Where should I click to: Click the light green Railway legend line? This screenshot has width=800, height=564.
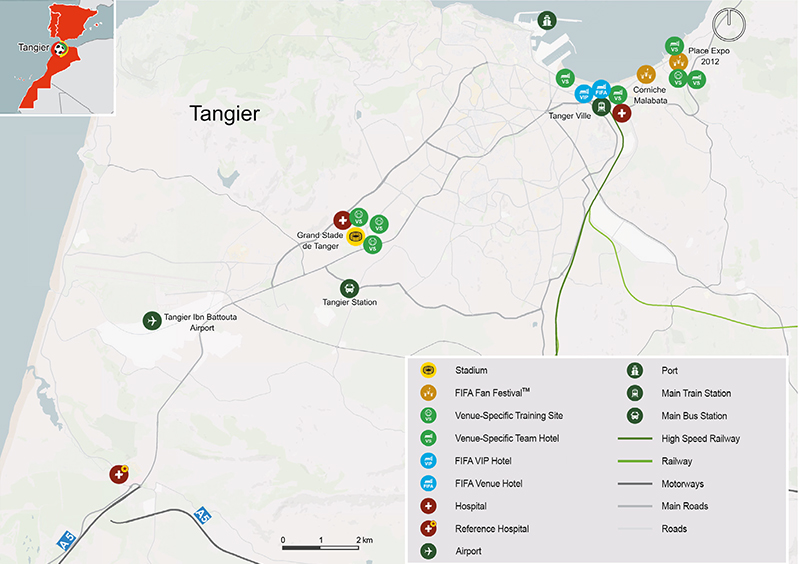coord(635,461)
